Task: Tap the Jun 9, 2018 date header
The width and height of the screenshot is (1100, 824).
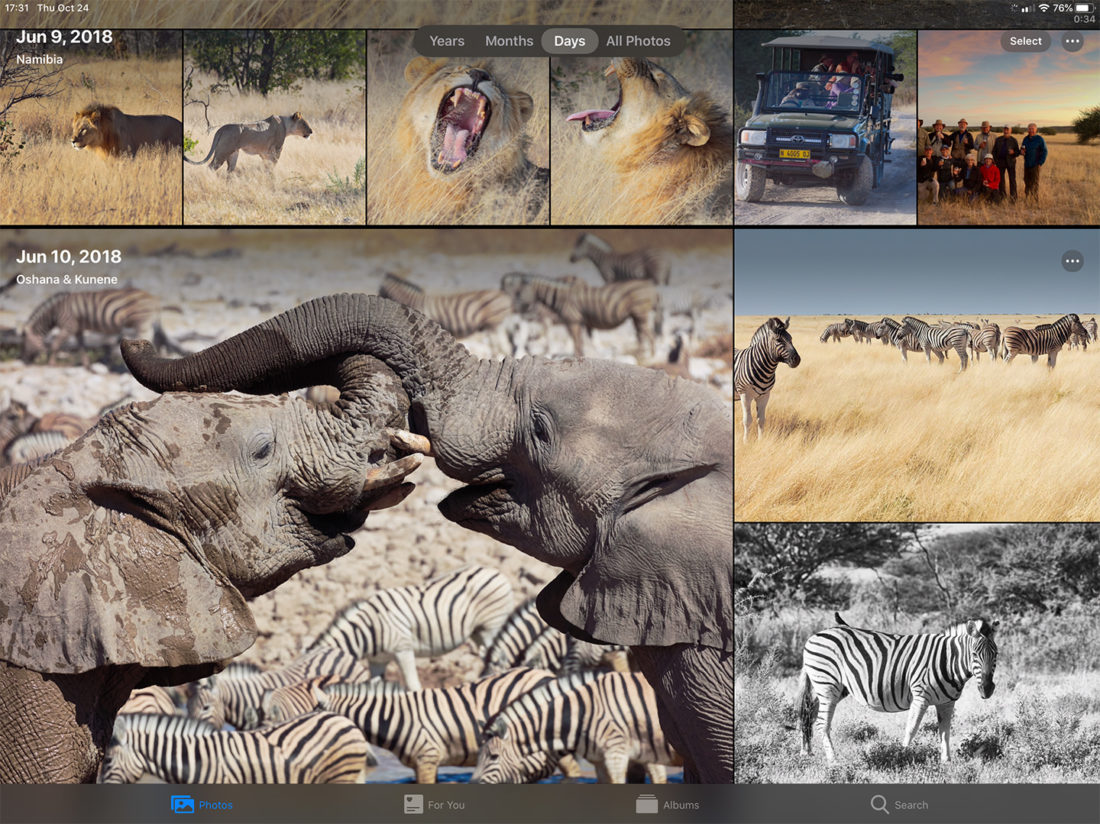Action: coord(64,38)
